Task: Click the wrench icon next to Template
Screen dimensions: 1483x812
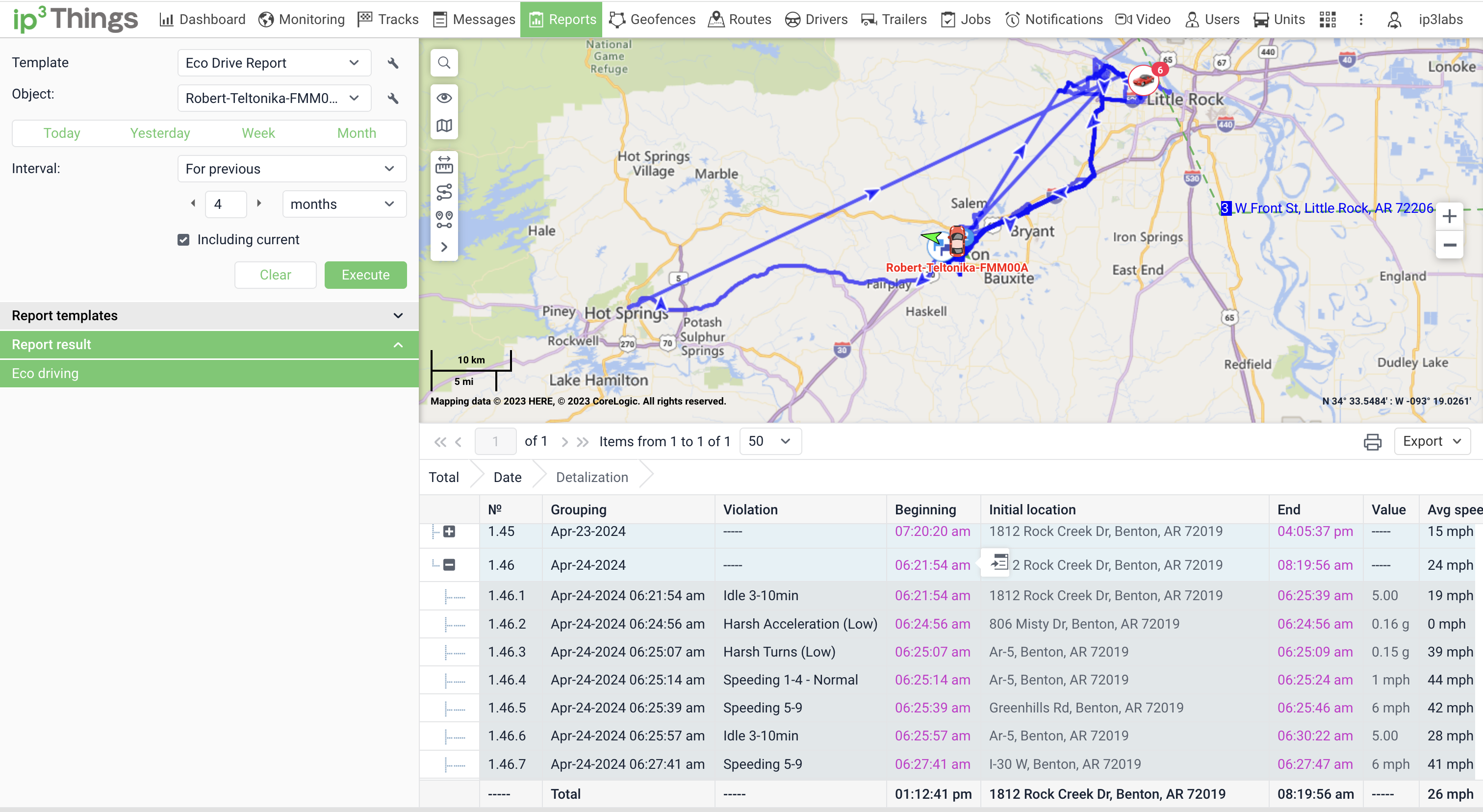Action: pos(393,63)
